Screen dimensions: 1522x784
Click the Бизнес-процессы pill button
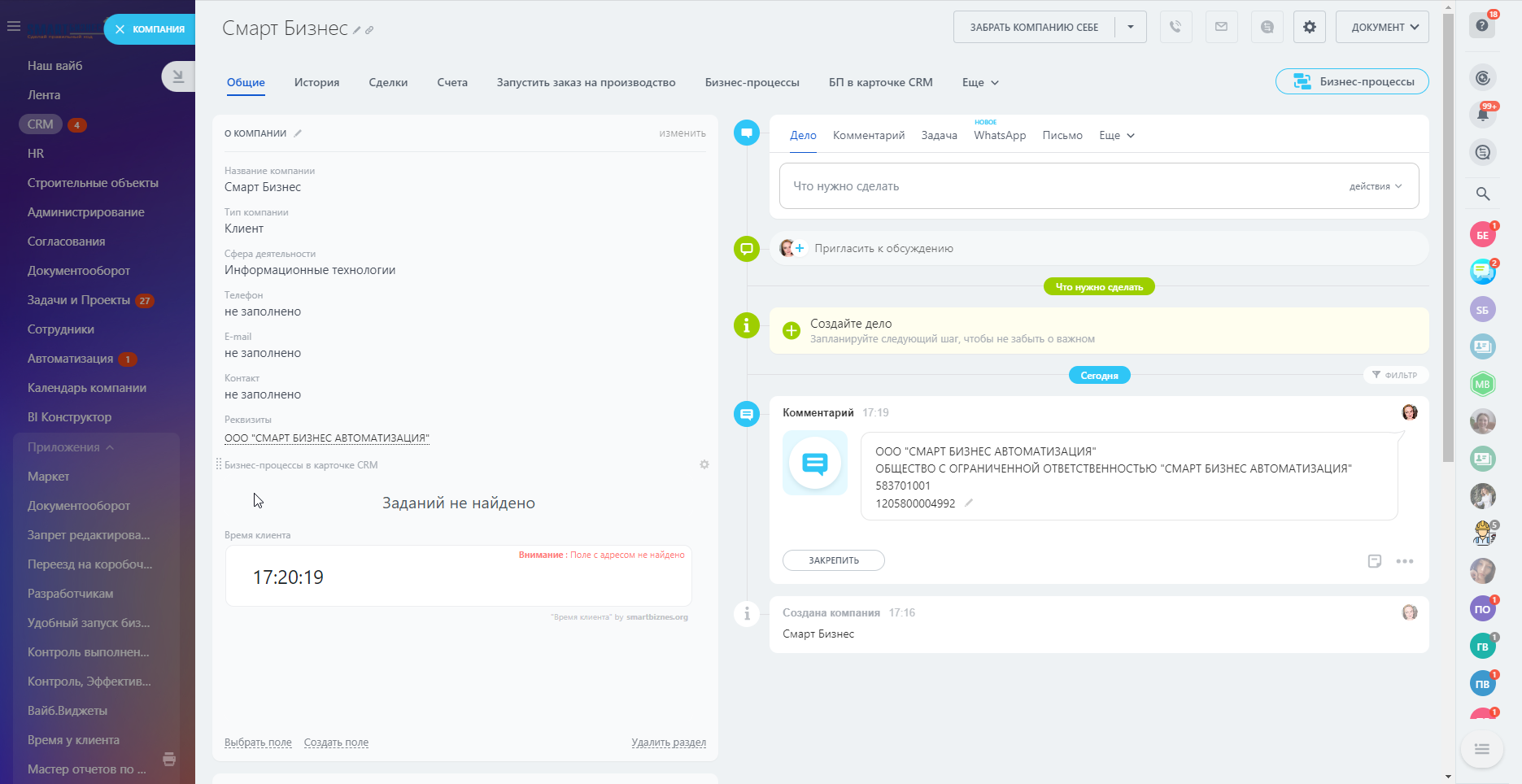coord(1352,81)
